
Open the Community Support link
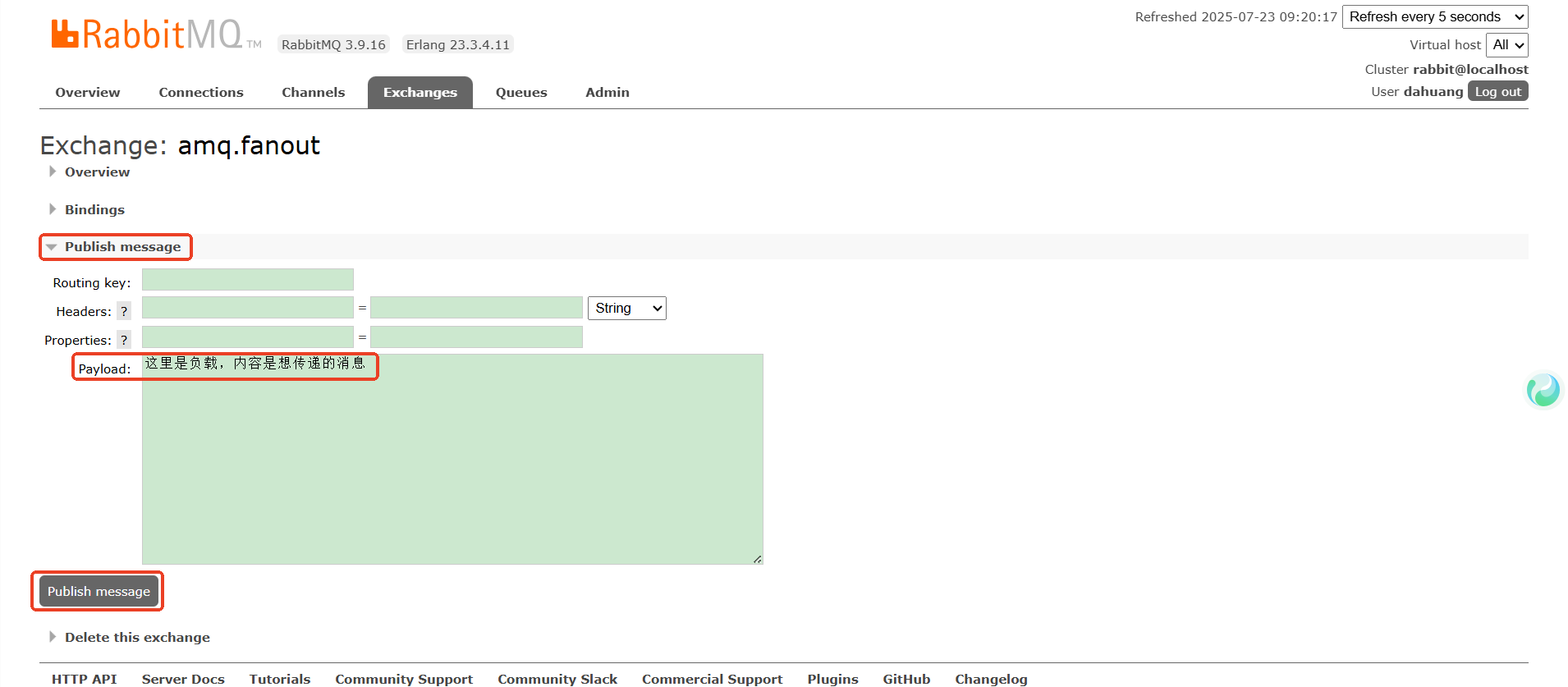click(x=404, y=679)
